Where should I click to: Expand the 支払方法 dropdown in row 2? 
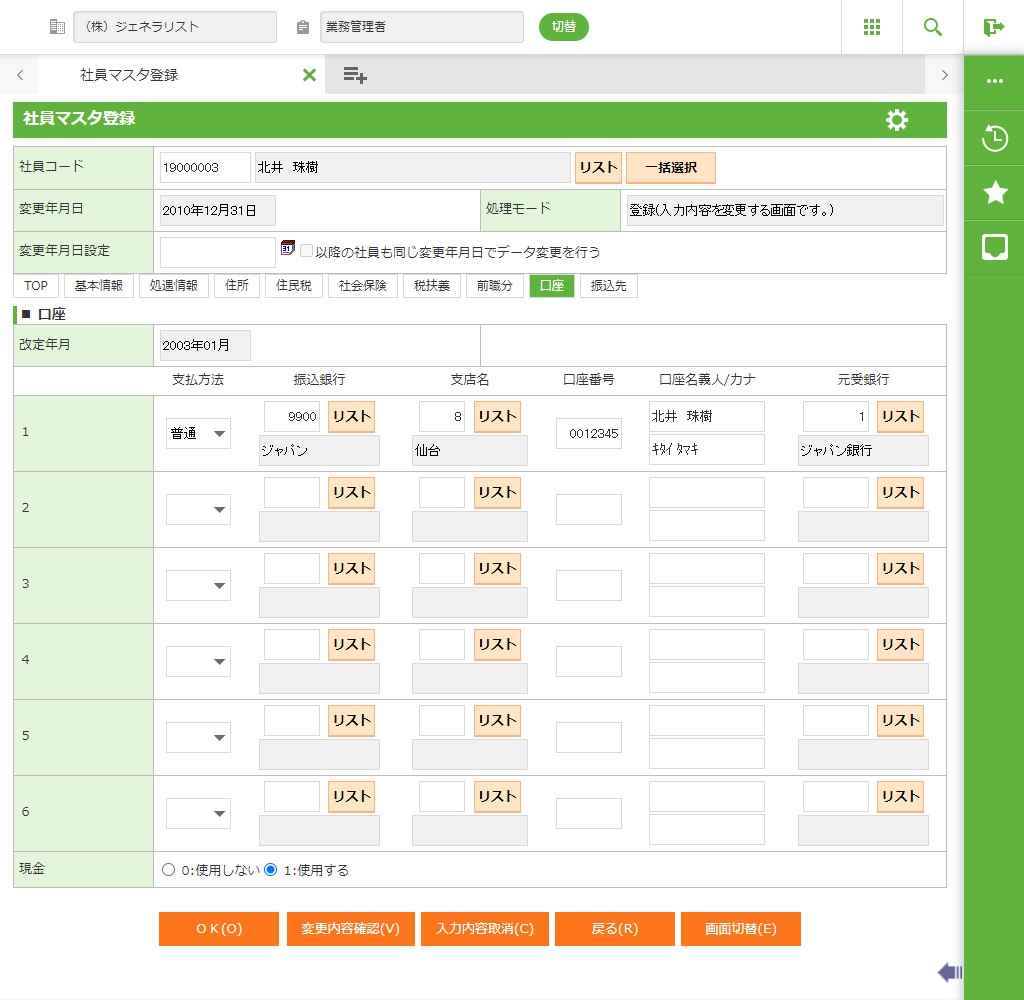tap(198, 510)
